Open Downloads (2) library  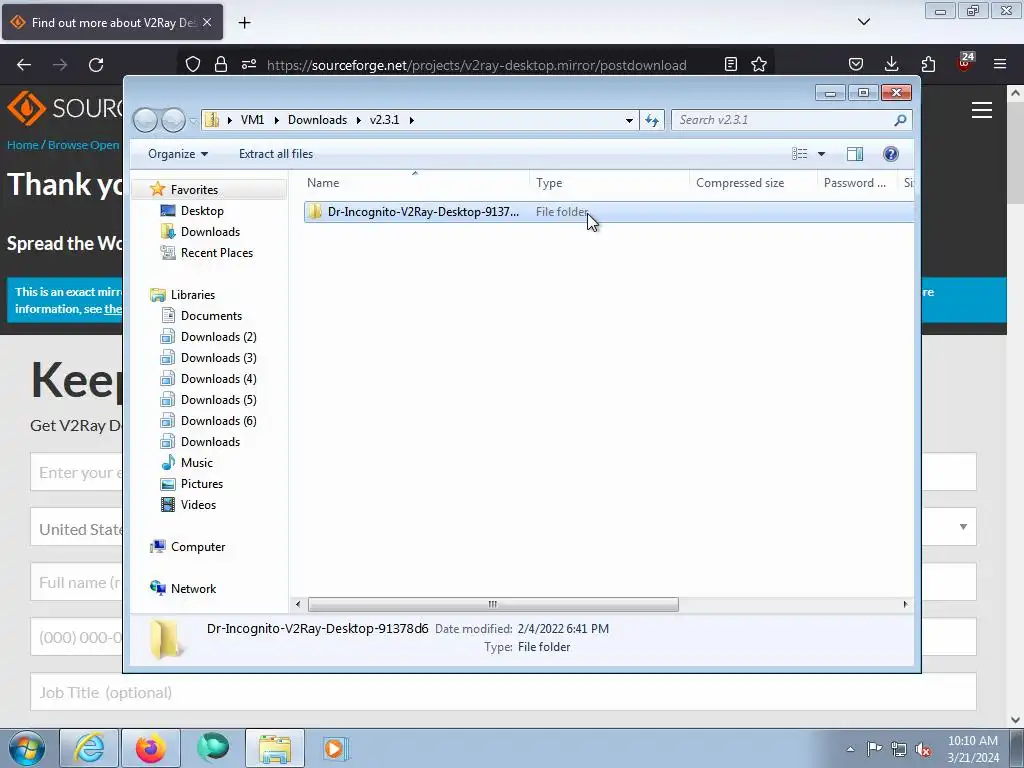pos(218,337)
